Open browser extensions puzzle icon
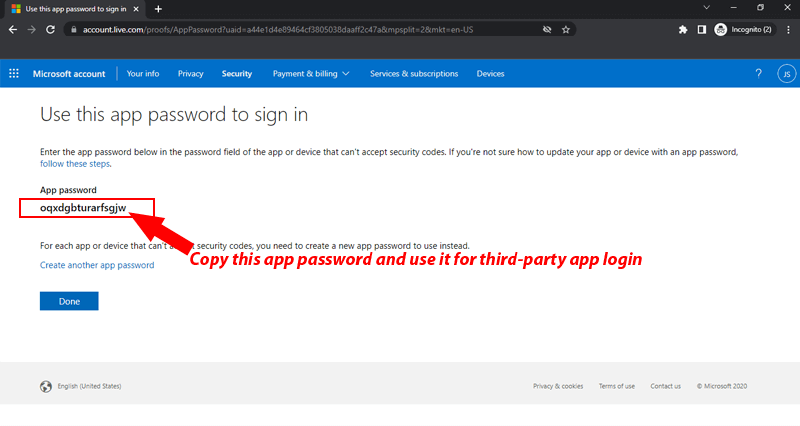 (x=683, y=30)
